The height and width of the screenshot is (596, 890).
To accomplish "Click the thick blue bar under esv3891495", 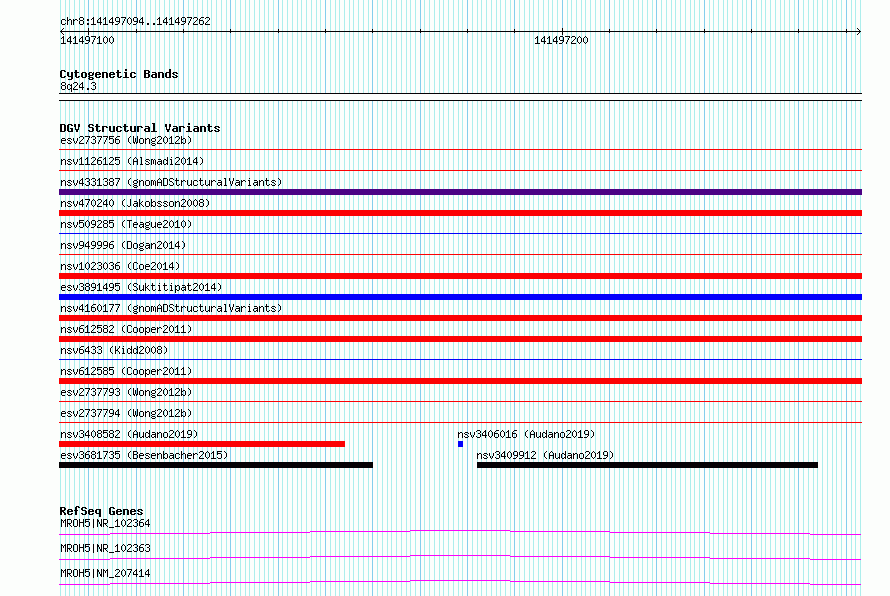I will pos(460,297).
